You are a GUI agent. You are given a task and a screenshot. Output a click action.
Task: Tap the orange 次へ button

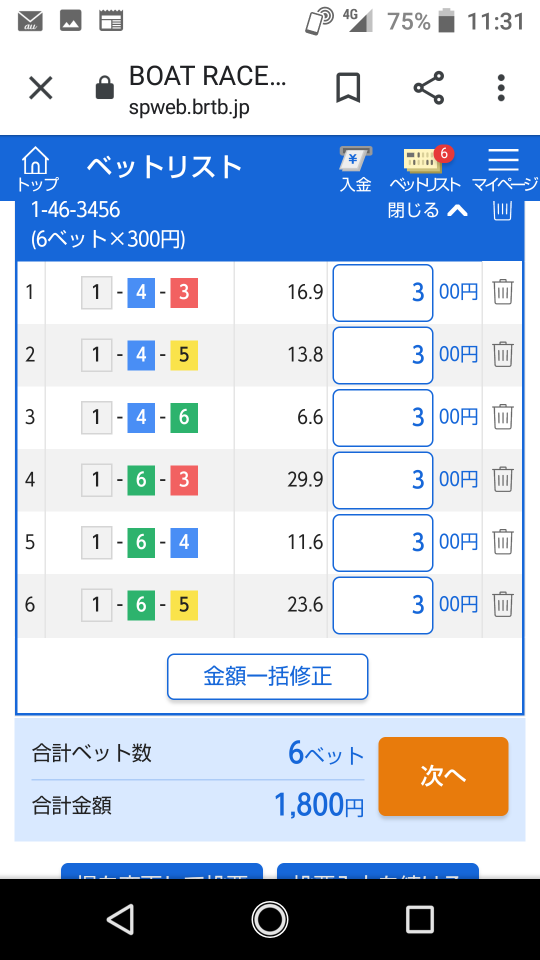(443, 776)
